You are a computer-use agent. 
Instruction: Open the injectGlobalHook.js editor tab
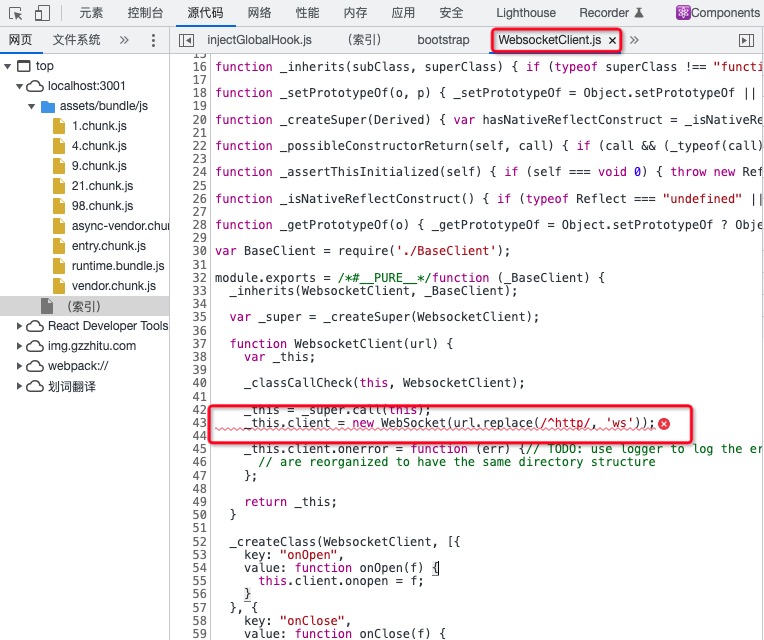coord(259,40)
